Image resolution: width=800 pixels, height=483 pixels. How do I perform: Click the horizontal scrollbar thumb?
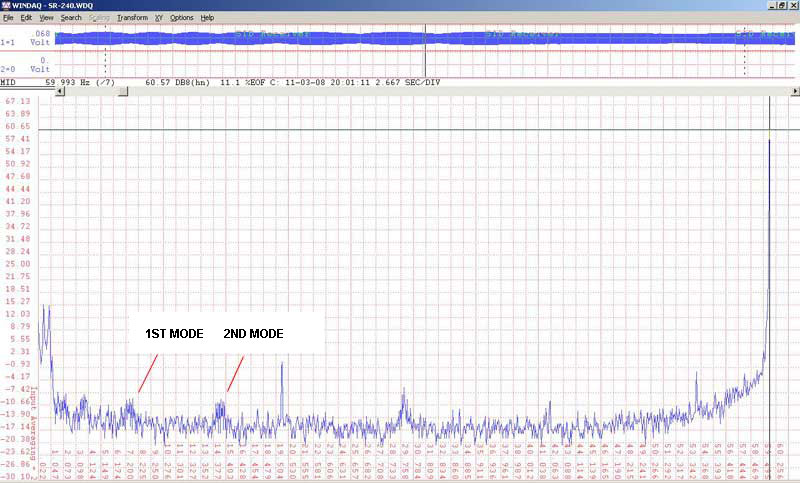[123, 91]
